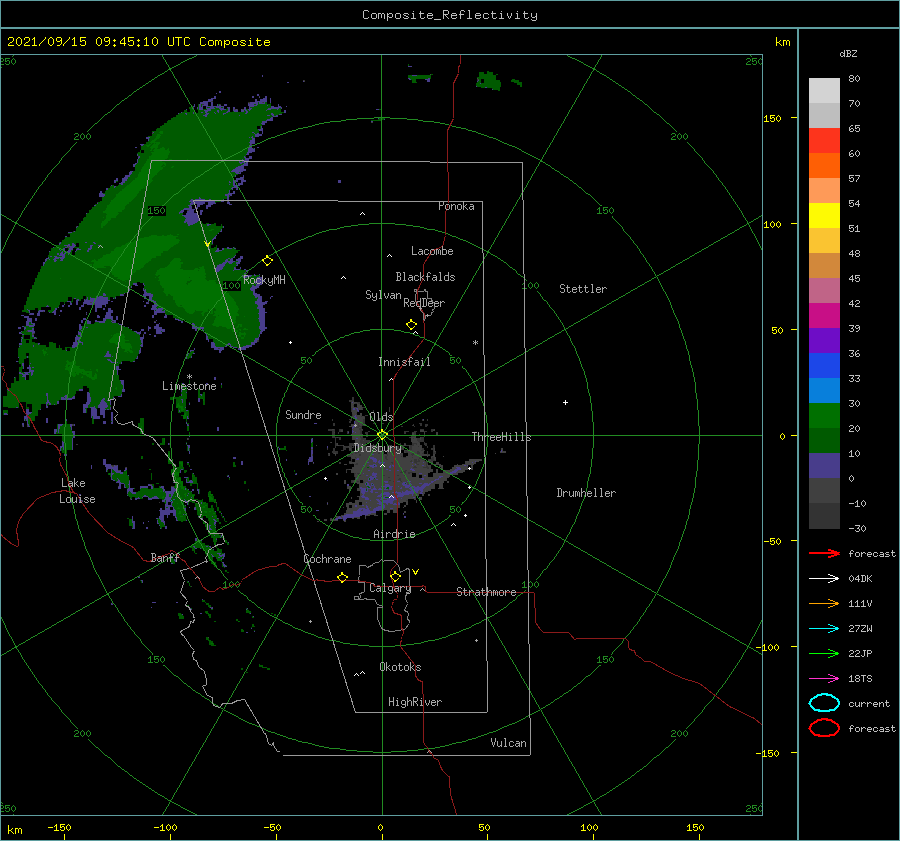This screenshot has width=900, height=841.
Task: Click the Banff town label
Action: pyautogui.click(x=165, y=557)
